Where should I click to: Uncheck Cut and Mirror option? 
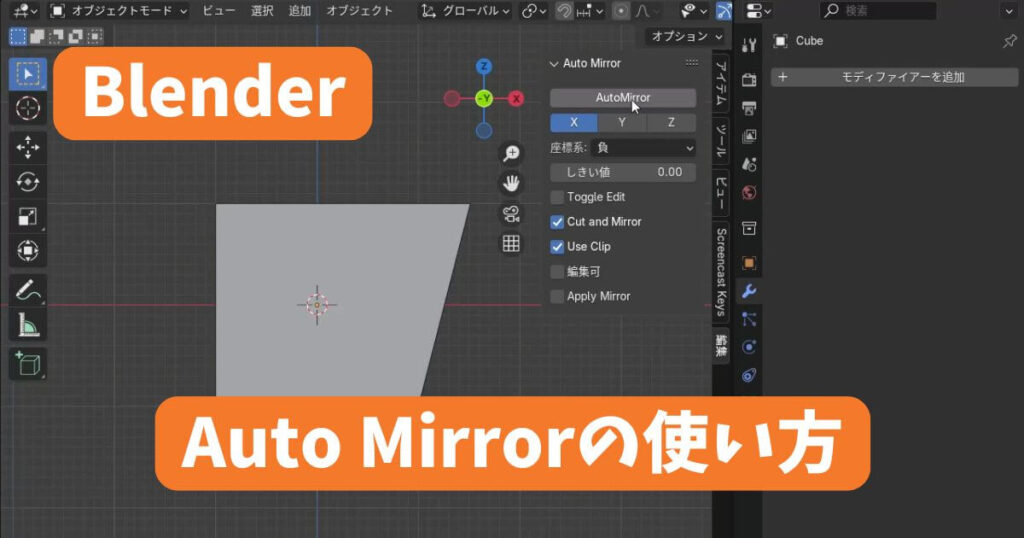[557, 222]
